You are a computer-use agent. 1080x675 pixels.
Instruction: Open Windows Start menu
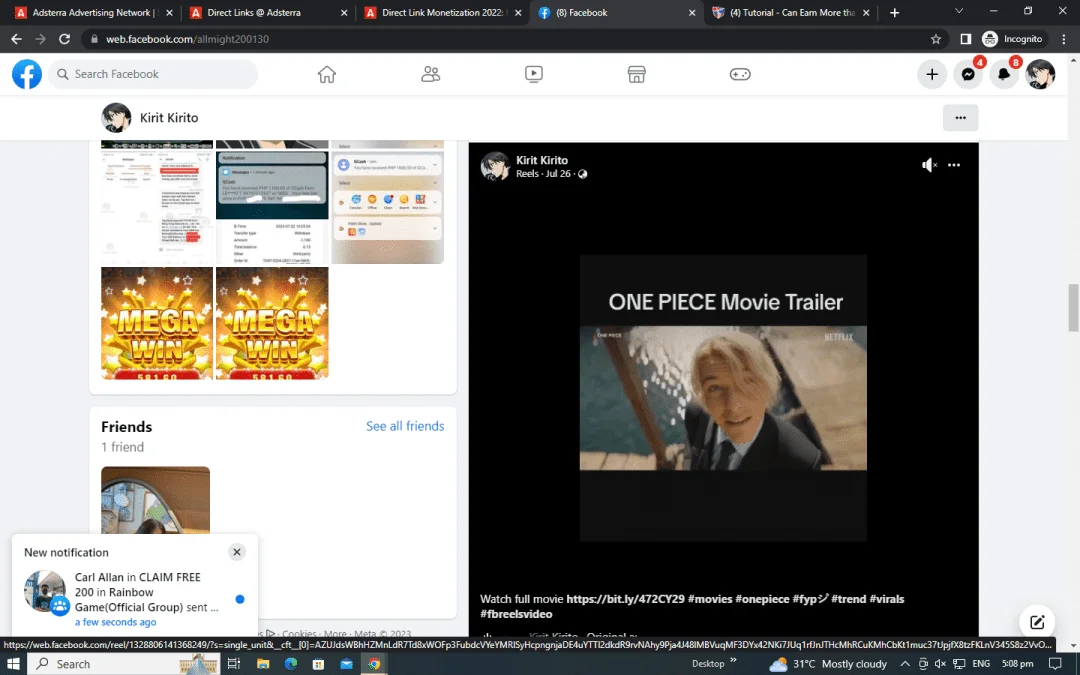(x=13, y=664)
